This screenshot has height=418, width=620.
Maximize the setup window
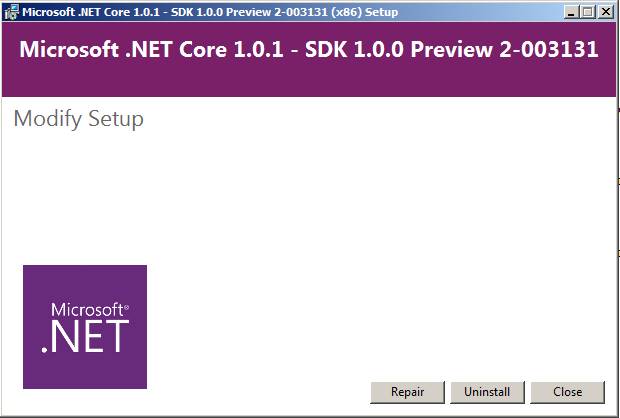(587, 12)
